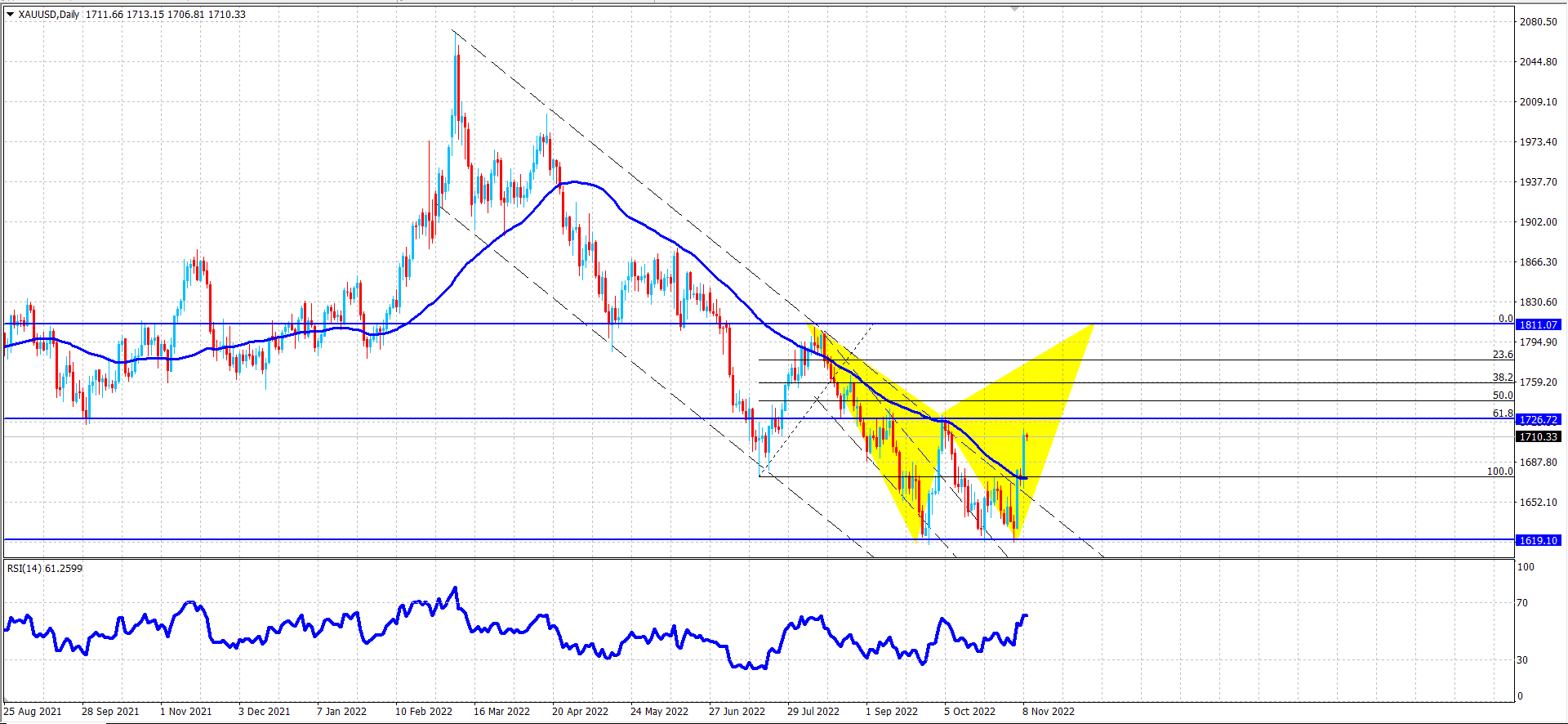This screenshot has width=1568, height=724.
Task: Select the 1726.72 blue price label
Action: tap(1539, 419)
